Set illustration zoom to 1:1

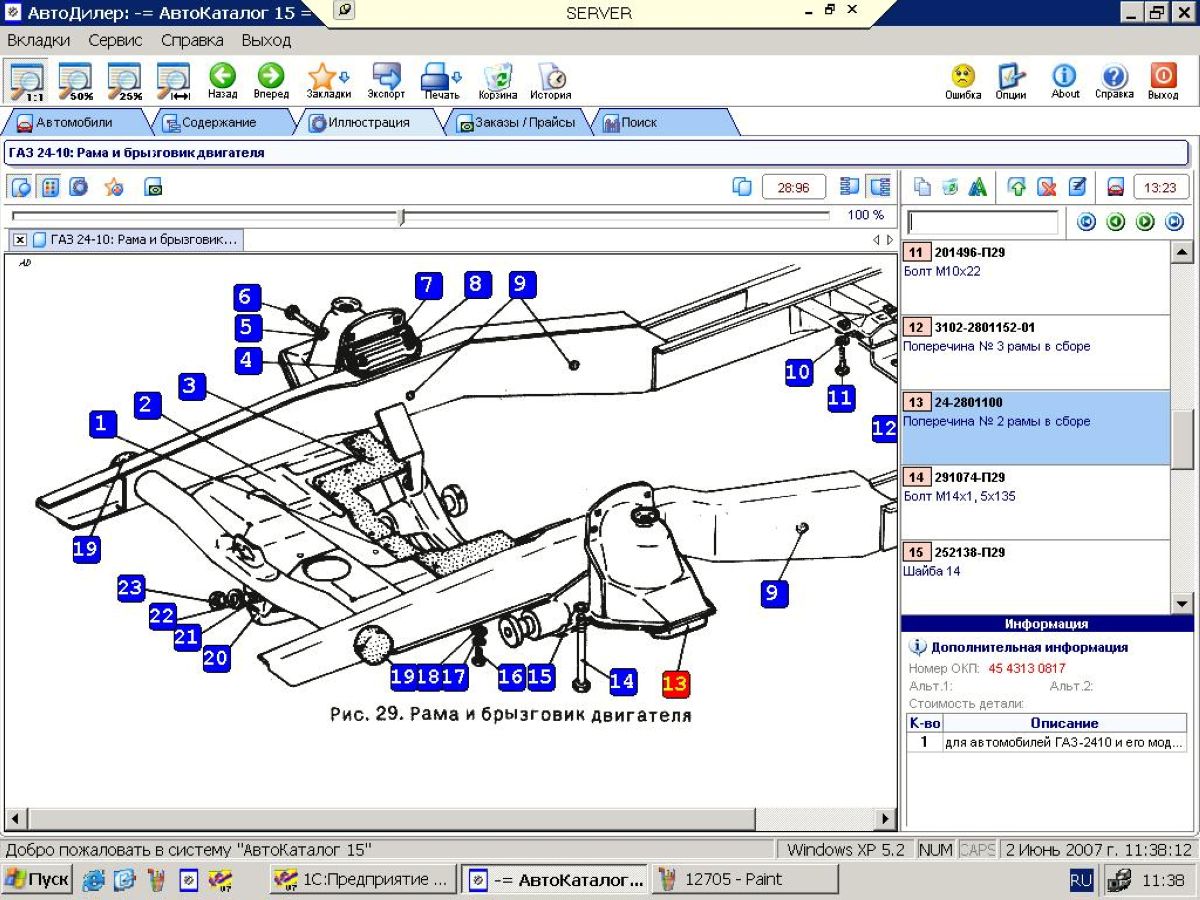(26, 82)
